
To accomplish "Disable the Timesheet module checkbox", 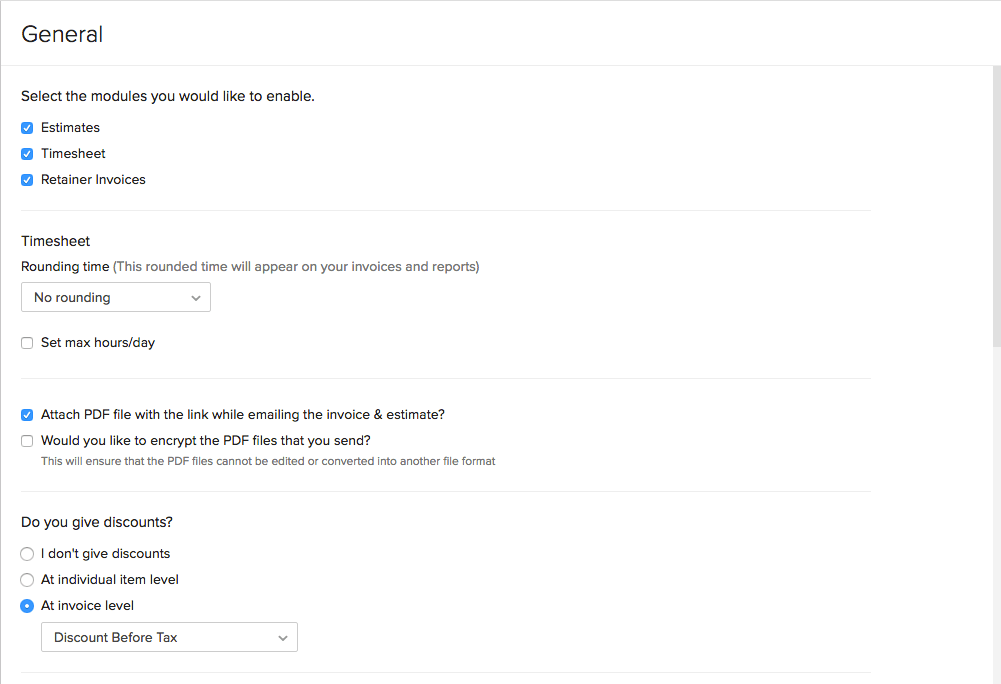I will pyautogui.click(x=27, y=154).
